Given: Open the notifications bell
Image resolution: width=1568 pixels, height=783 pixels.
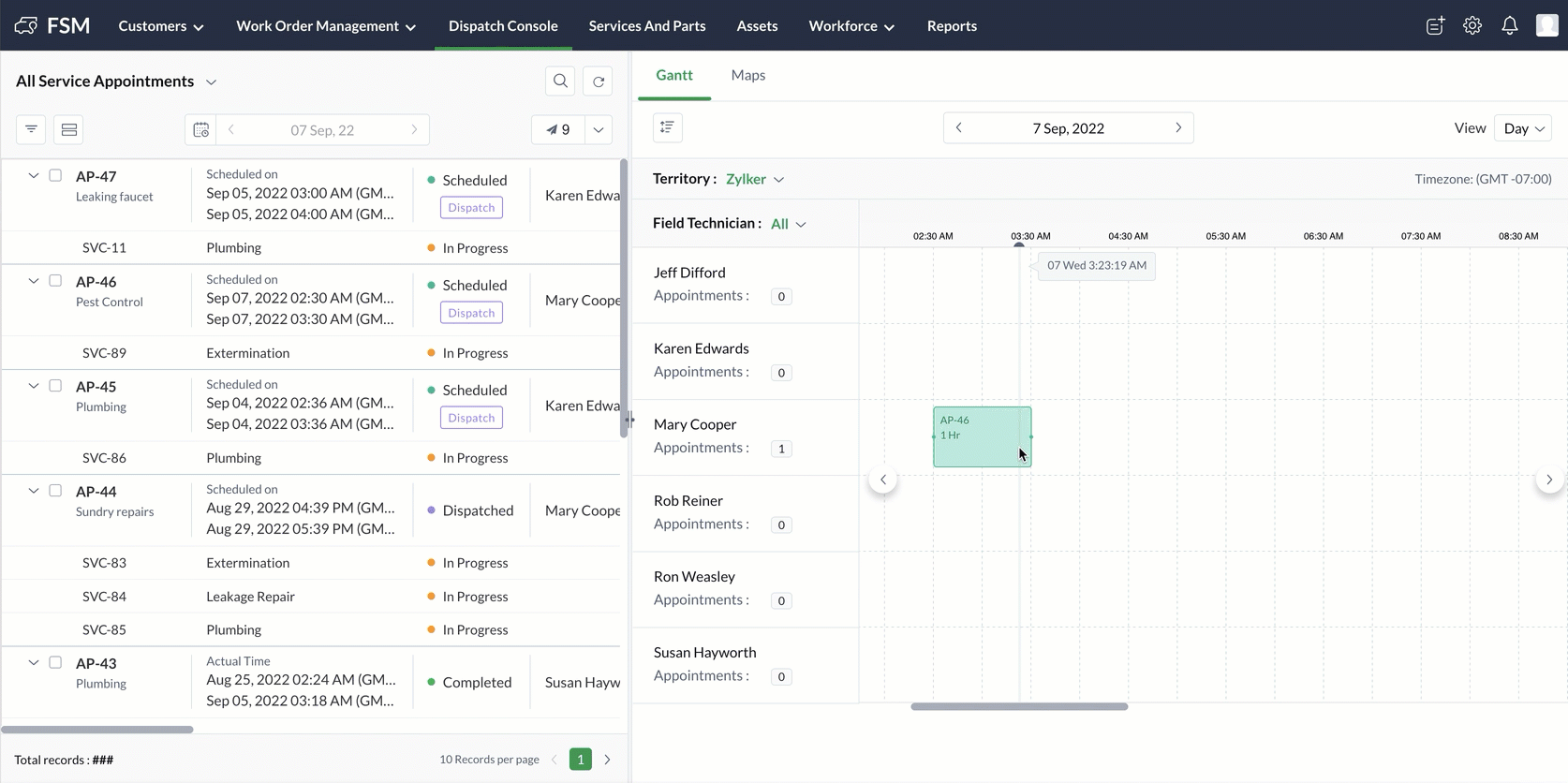Looking at the screenshot, I should coord(1509,26).
